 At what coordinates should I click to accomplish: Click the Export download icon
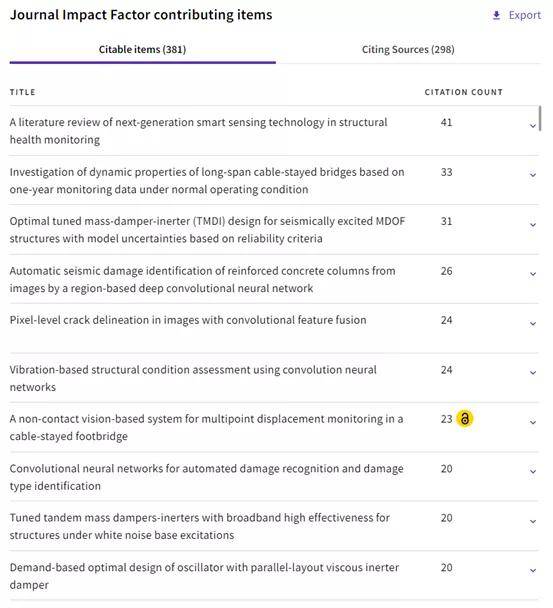(x=496, y=16)
